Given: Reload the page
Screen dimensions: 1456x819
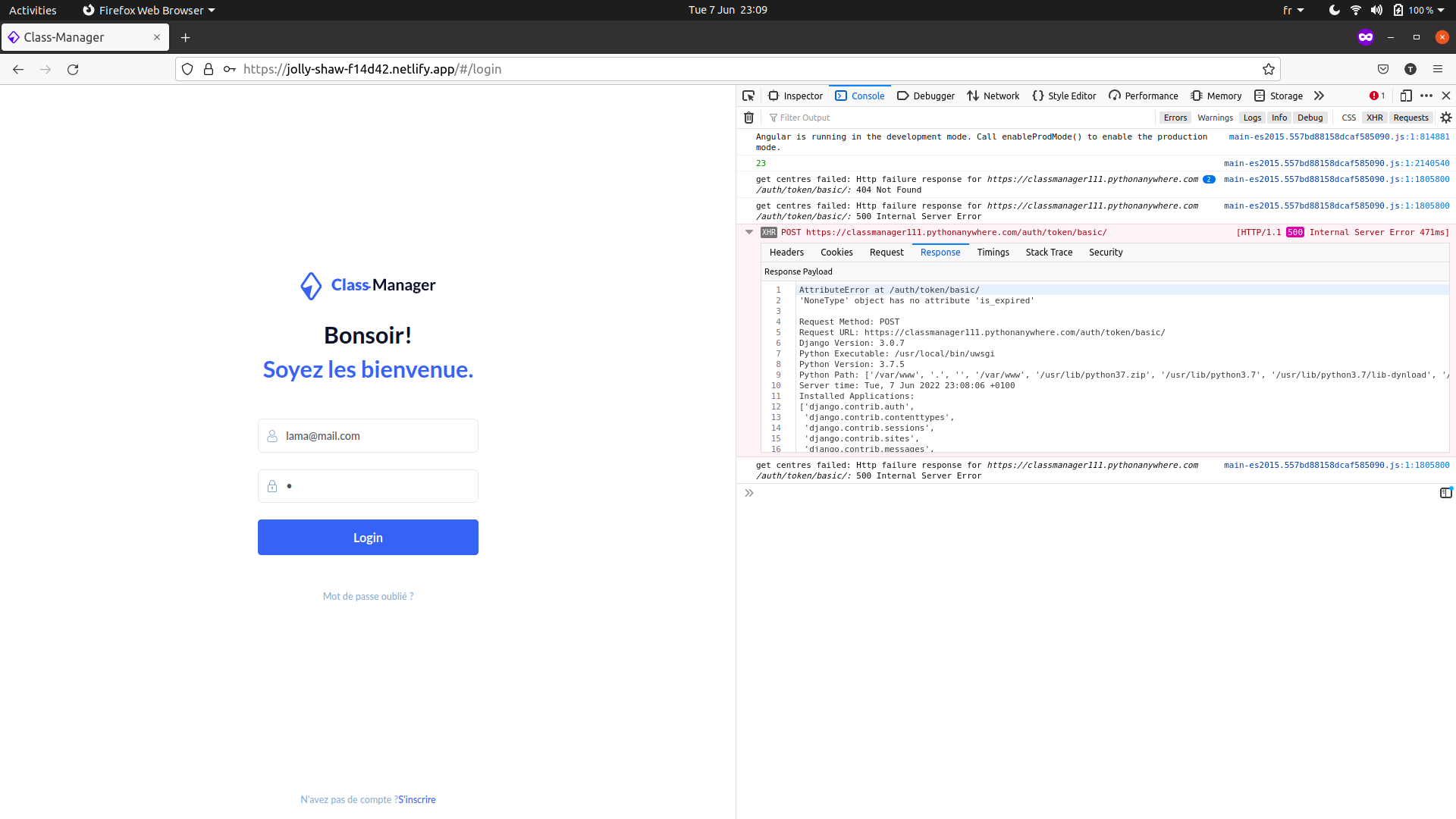Looking at the screenshot, I should pos(72,69).
